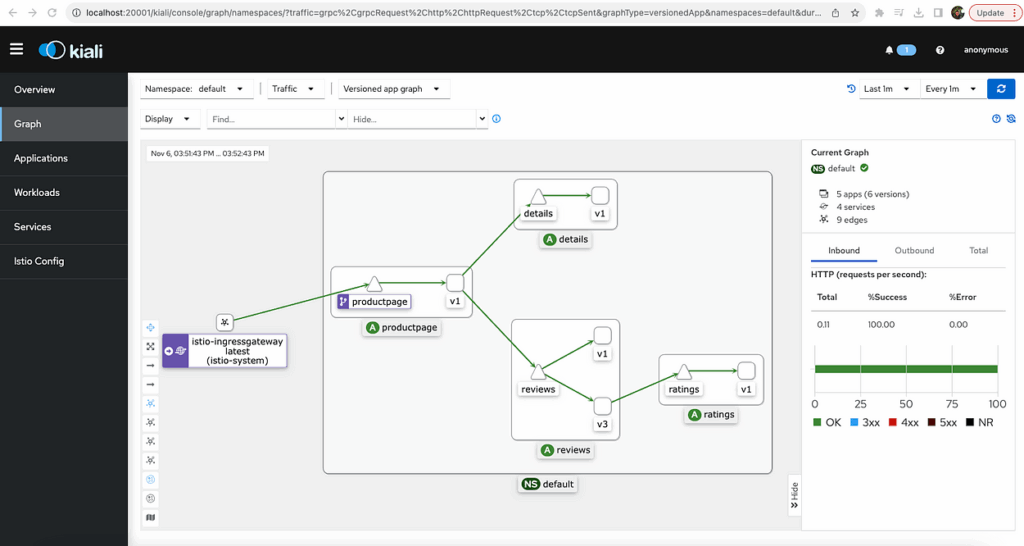Toggle the graph legend map icon
This screenshot has width=1024, height=546.
(151, 517)
